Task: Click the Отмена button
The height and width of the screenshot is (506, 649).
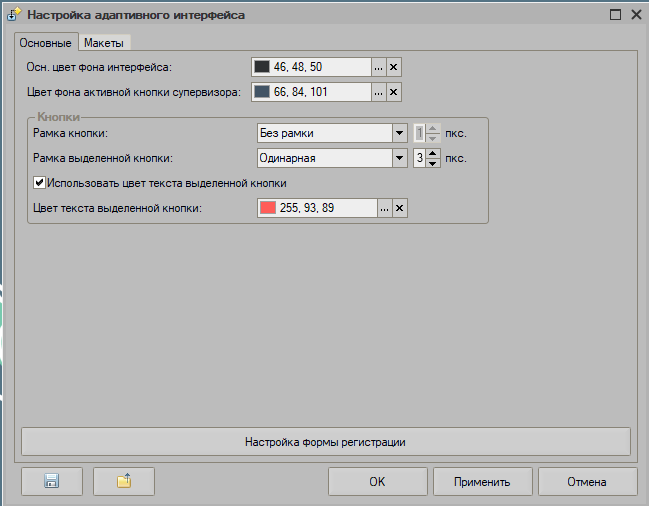Action: click(x=587, y=481)
